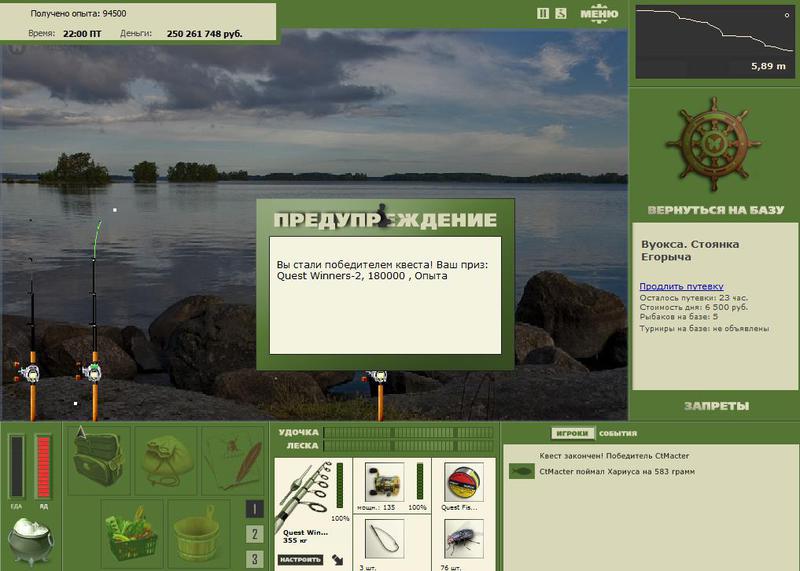Click the time value 22:00 ПТ
Image resolution: width=800 pixels, height=571 pixels.
(82, 34)
